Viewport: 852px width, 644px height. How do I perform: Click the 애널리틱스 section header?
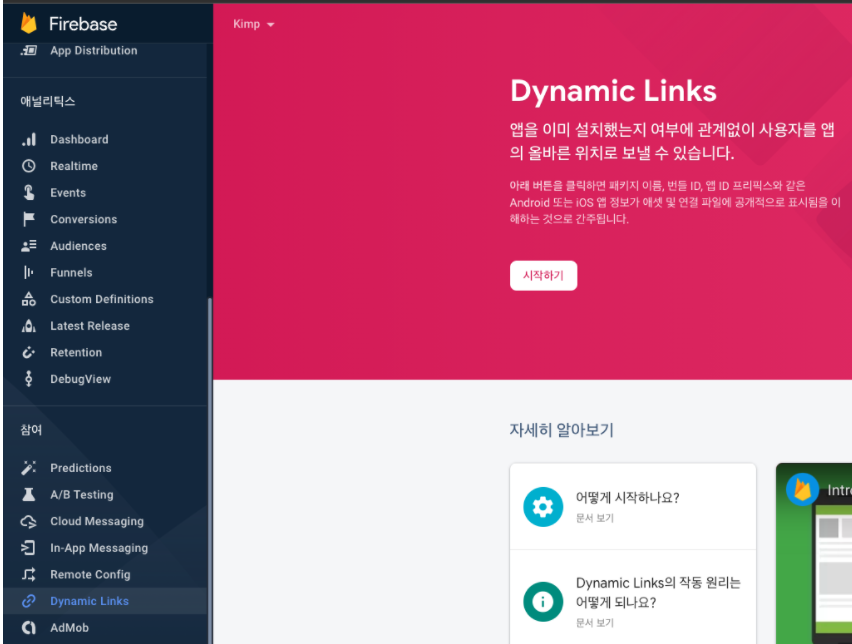48,102
